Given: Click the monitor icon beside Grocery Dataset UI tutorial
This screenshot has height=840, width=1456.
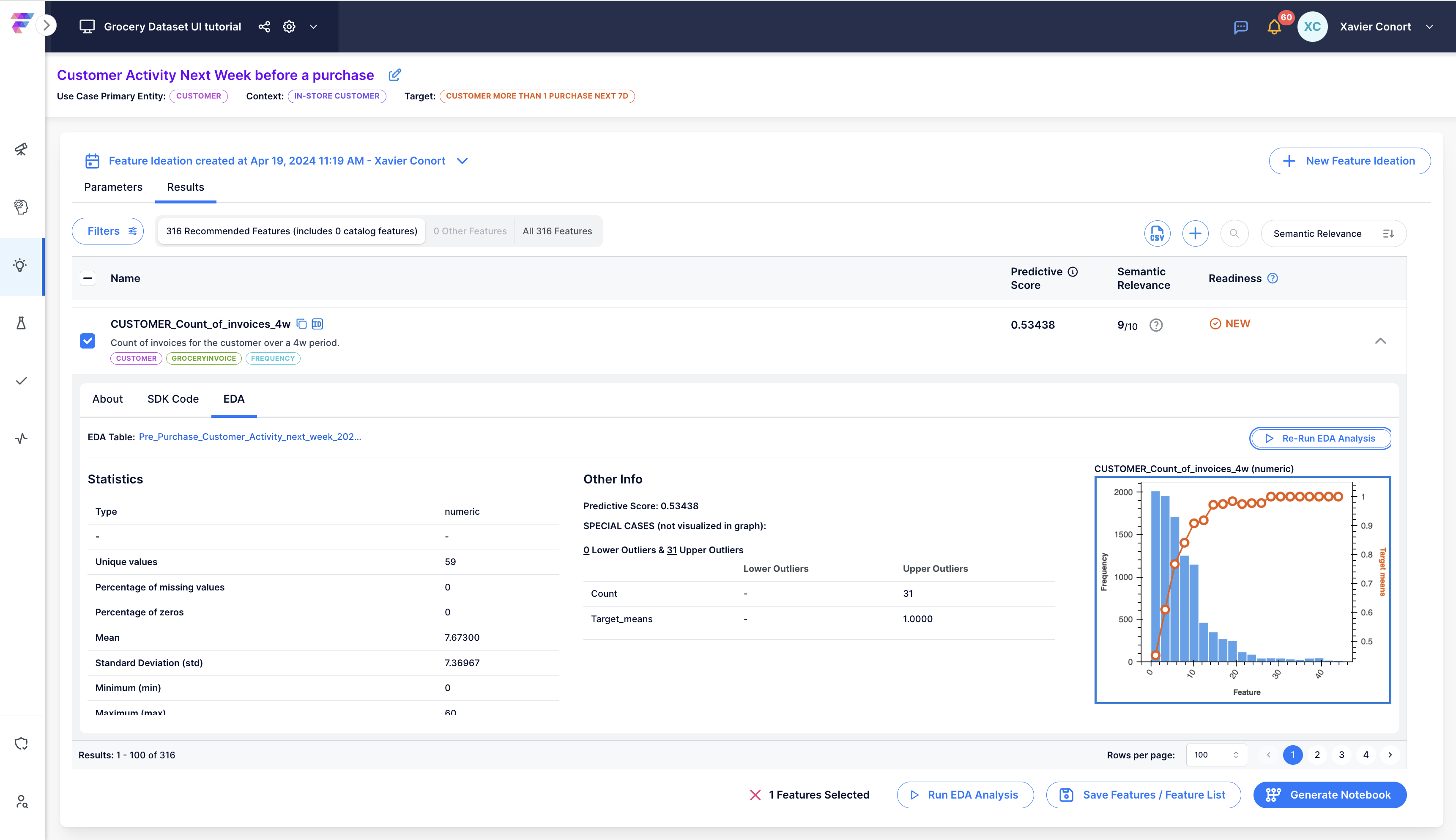Looking at the screenshot, I should click(x=87, y=27).
